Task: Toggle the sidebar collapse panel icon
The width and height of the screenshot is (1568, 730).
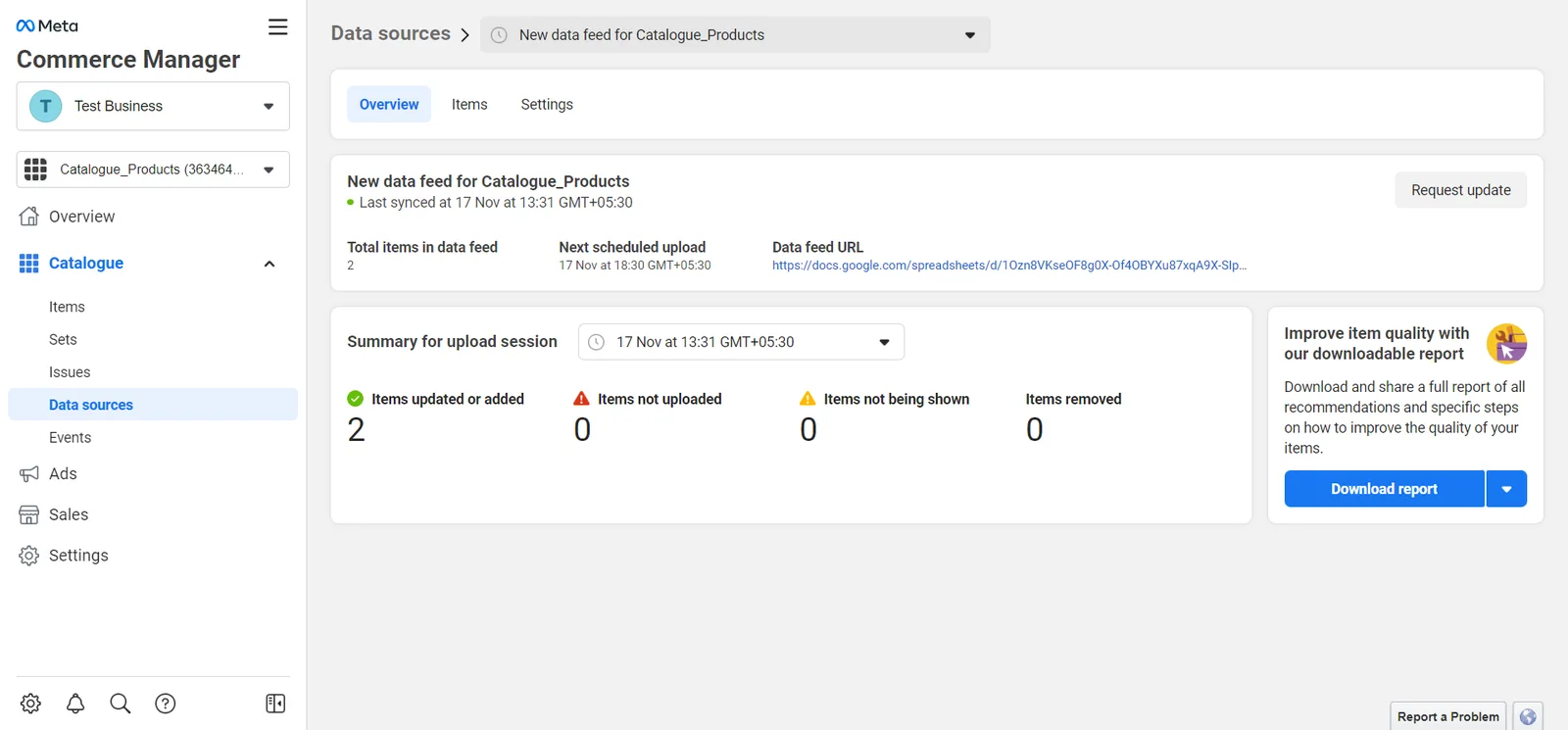Action: (275, 704)
